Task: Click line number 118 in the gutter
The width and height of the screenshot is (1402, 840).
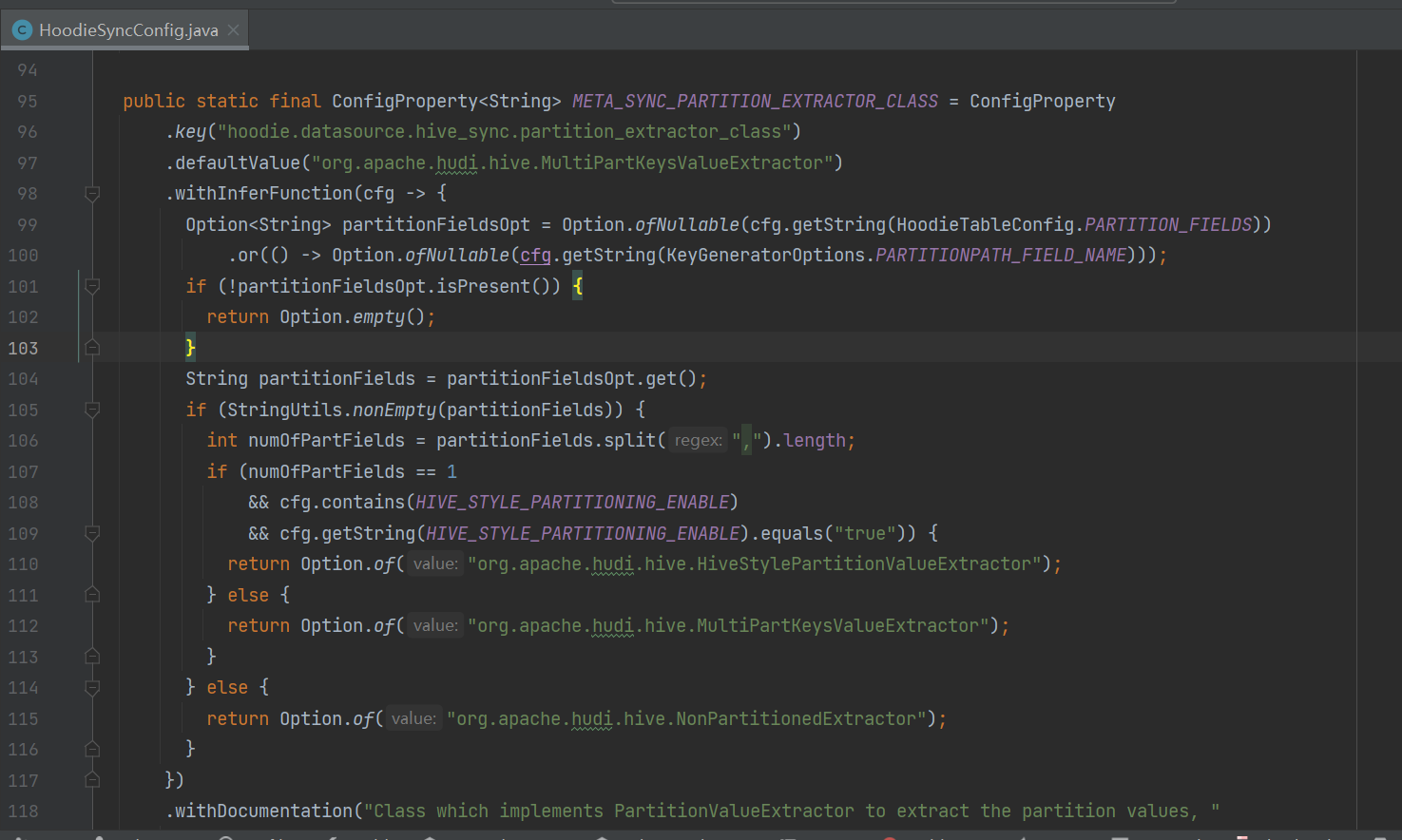Action: [23, 811]
